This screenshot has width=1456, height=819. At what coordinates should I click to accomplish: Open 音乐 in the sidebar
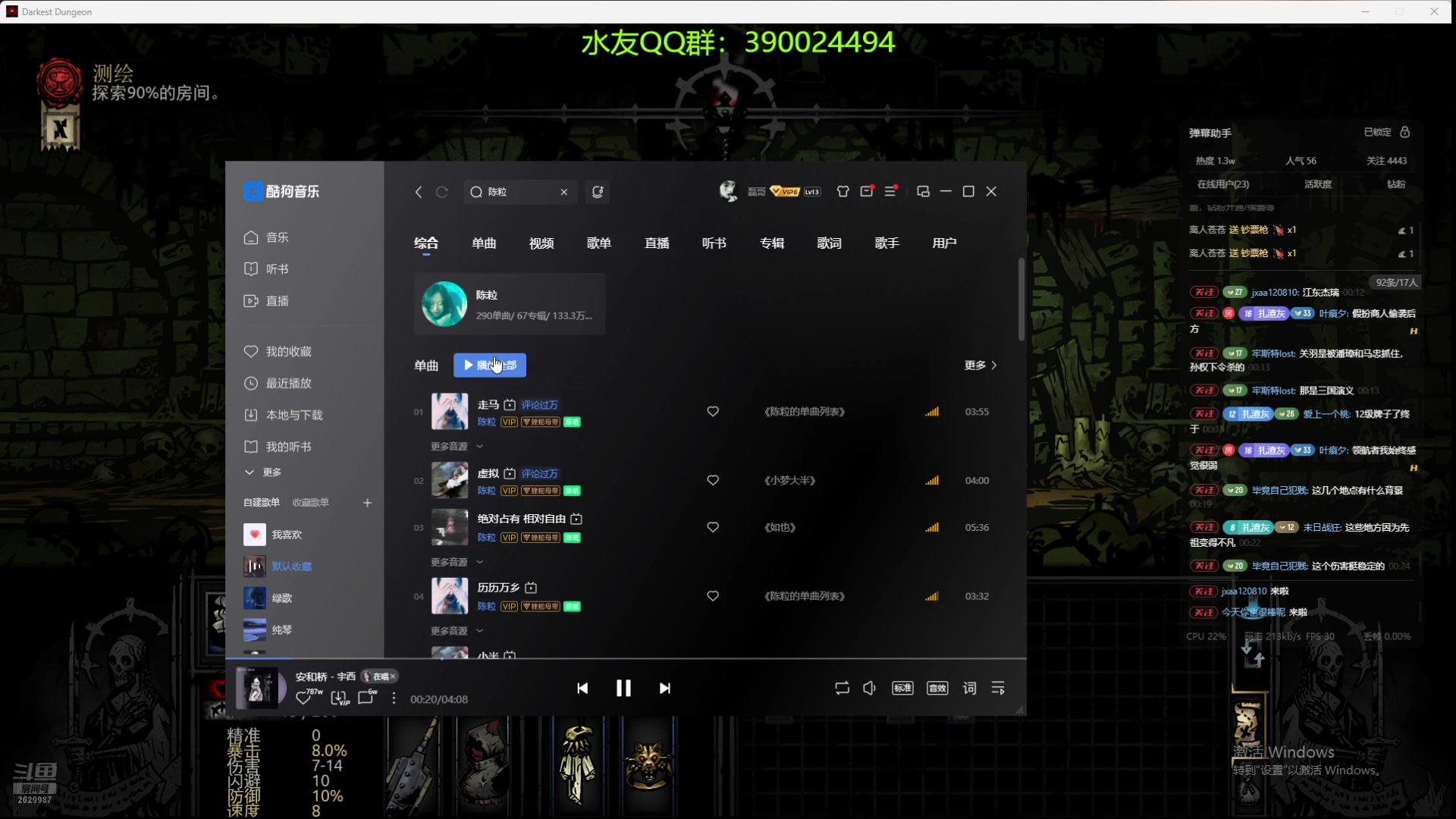266,237
